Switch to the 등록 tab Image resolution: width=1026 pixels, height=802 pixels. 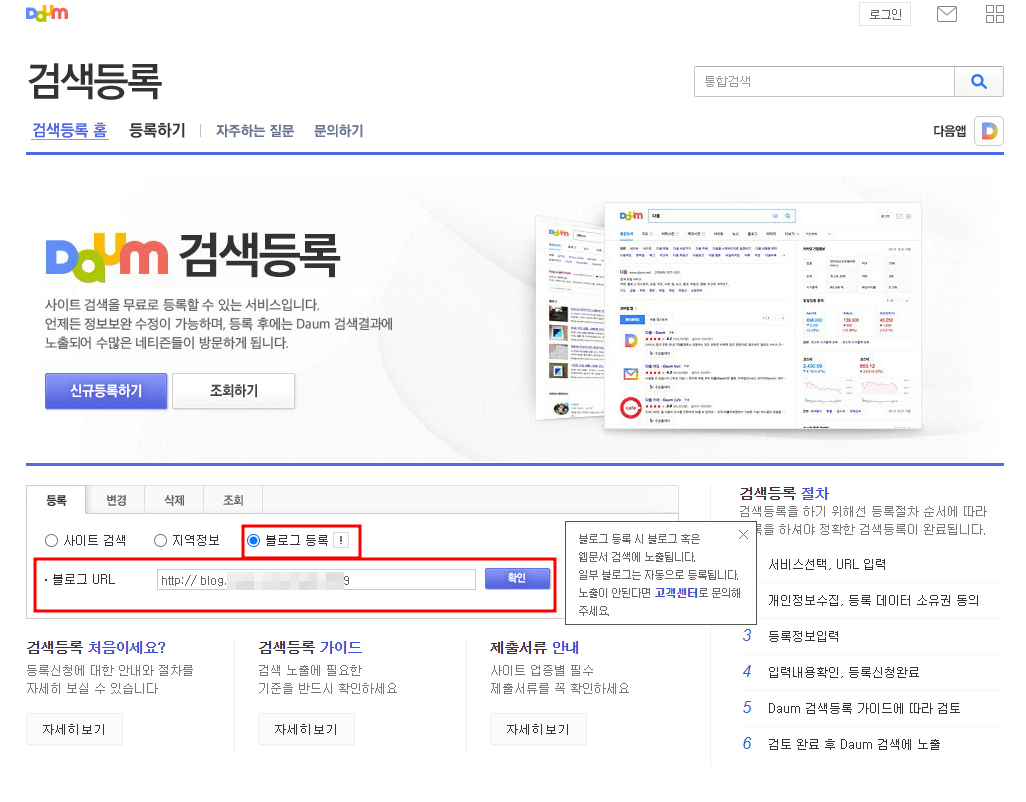click(x=56, y=500)
